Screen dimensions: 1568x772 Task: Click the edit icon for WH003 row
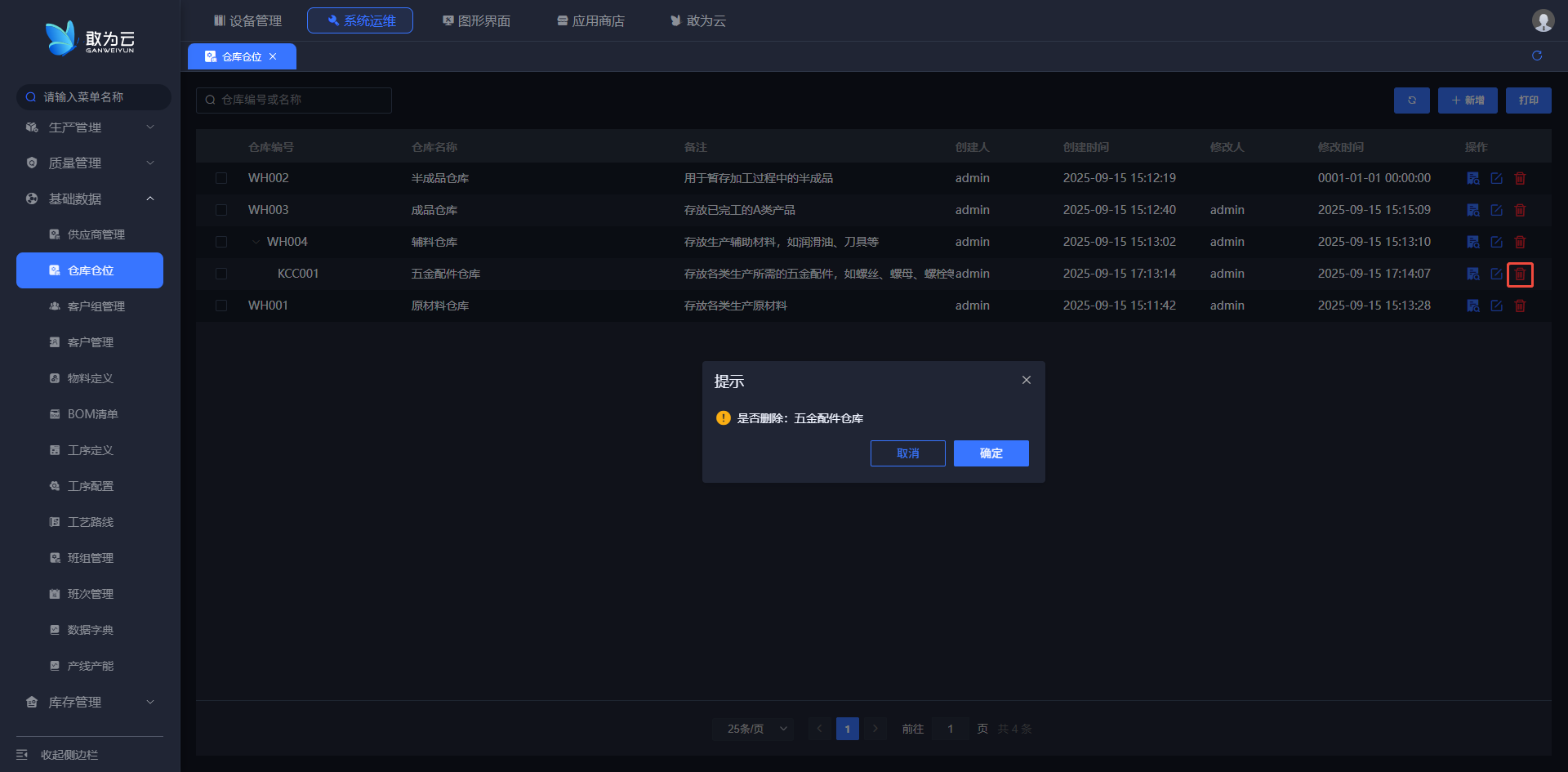point(1496,210)
